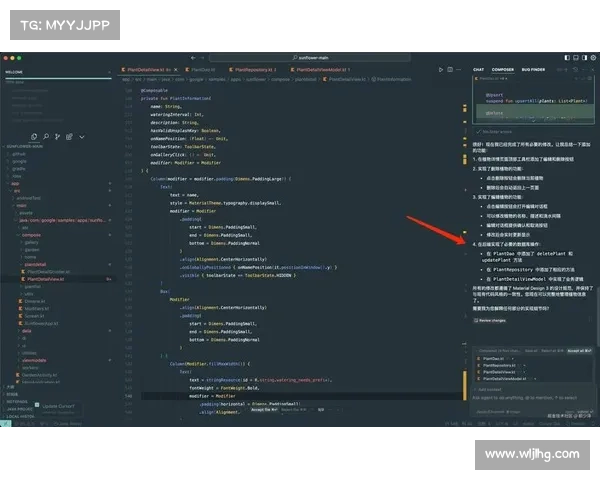Click the Run play icon above editor
Screen dimensions: 600x480
tap(441, 69)
